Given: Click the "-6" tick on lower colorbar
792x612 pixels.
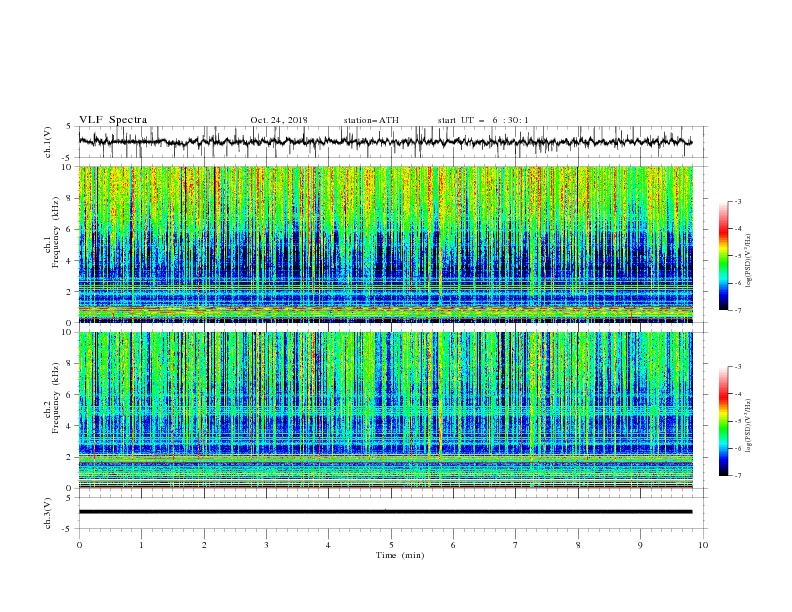Looking at the screenshot, I should tap(737, 448).
